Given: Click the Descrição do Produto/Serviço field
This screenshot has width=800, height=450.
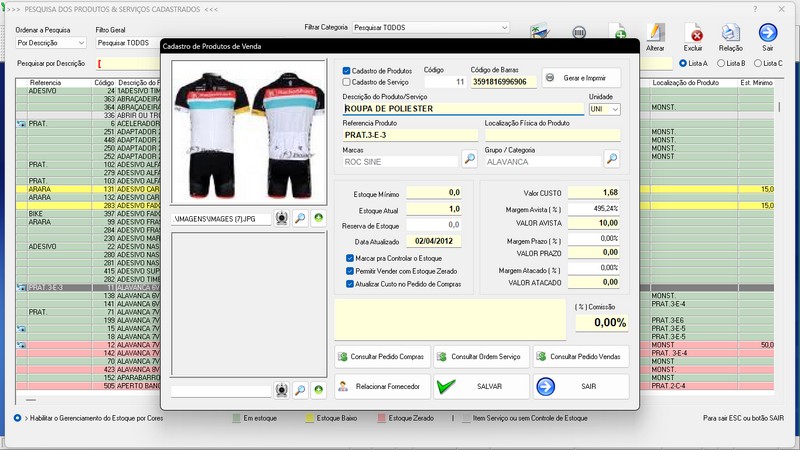Looking at the screenshot, I should point(461,109).
